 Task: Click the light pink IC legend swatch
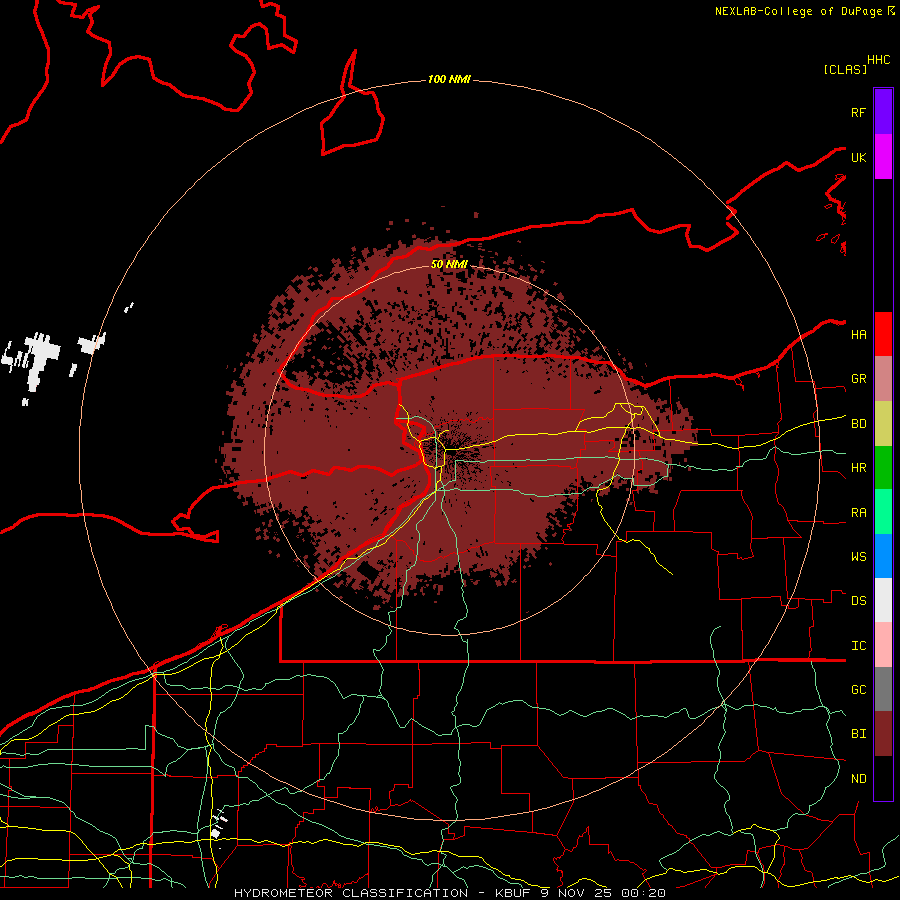[x=883, y=645]
